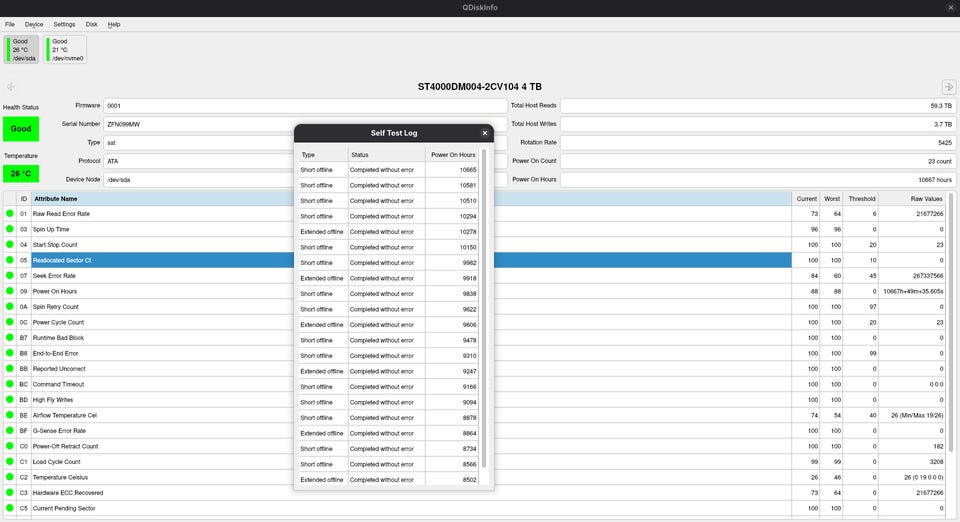The width and height of the screenshot is (960, 522).
Task: Click the Rotation Rate field
Action: point(758,143)
